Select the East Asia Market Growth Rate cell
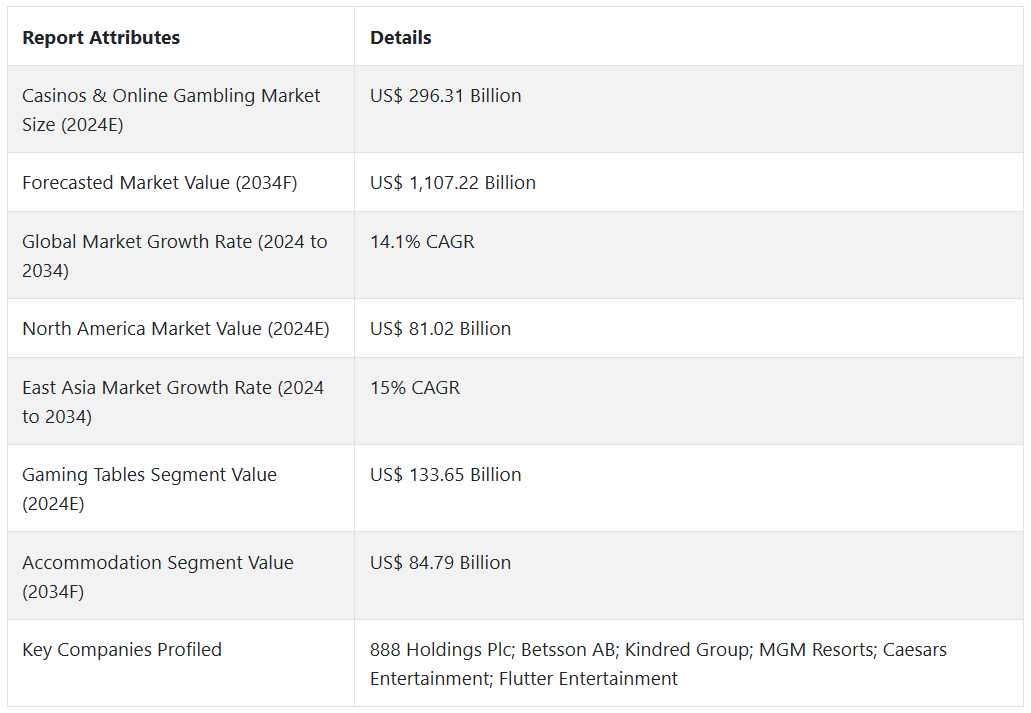 (x=173, y=402)
